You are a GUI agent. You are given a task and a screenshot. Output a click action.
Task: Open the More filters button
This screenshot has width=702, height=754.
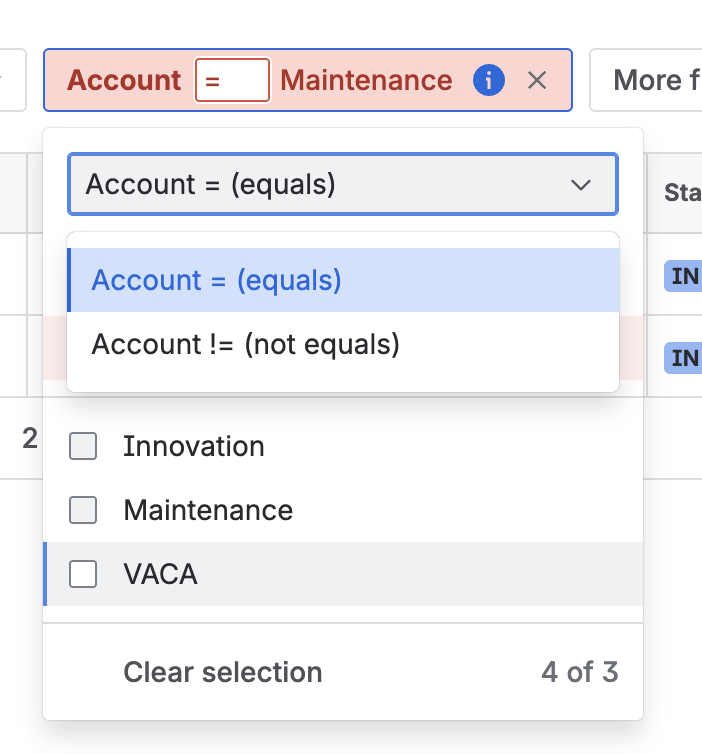click(646, 80)
